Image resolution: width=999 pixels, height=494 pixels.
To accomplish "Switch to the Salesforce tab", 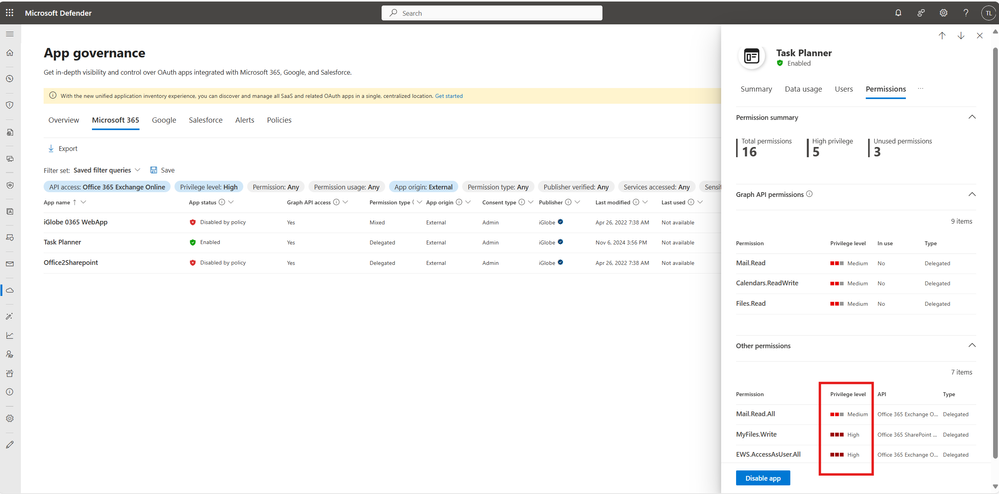I will tap(206, 120).
